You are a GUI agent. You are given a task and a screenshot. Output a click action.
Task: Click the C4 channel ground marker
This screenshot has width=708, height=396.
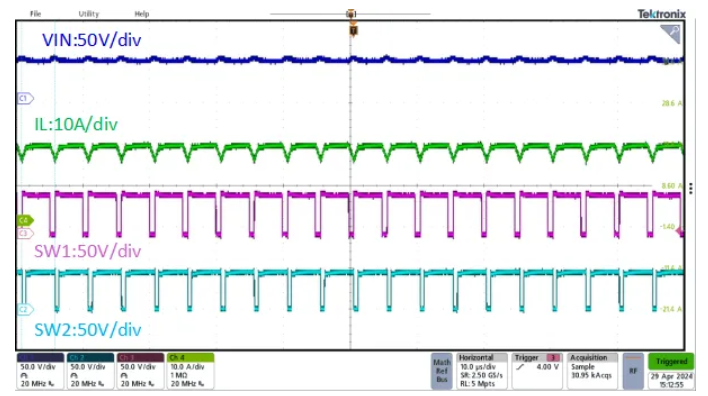pyautogui.click(x=25, y=220)
